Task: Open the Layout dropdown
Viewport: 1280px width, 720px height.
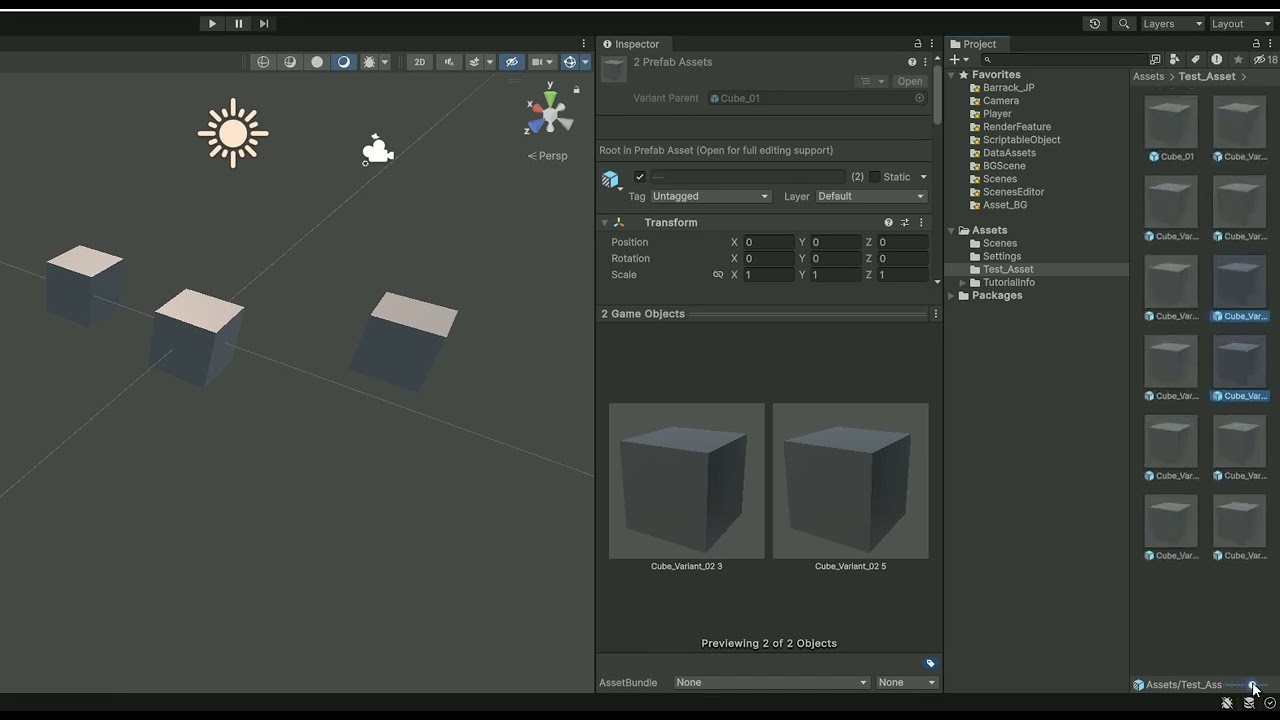Action: pyautogui.click(x=1240, y=23)
